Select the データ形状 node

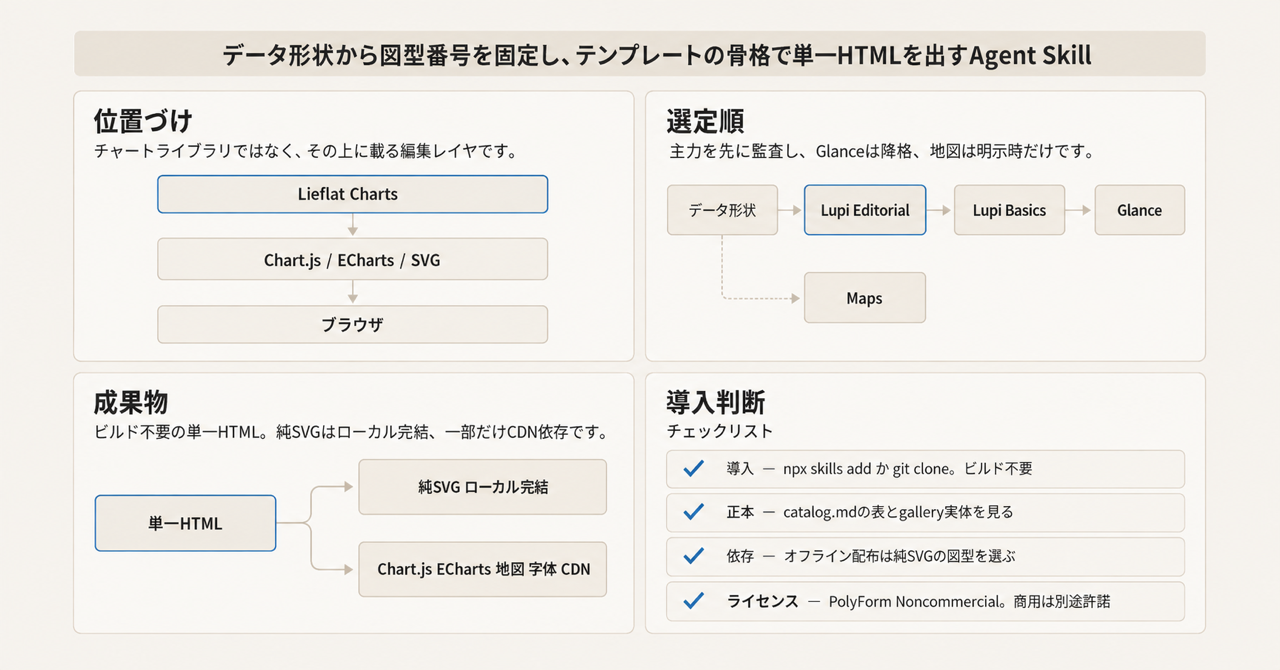tap(722, 210)
